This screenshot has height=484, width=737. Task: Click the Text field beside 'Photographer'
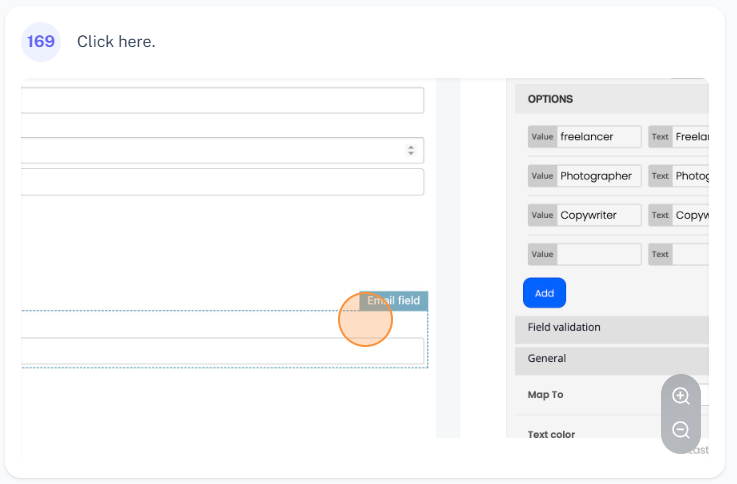690,176
